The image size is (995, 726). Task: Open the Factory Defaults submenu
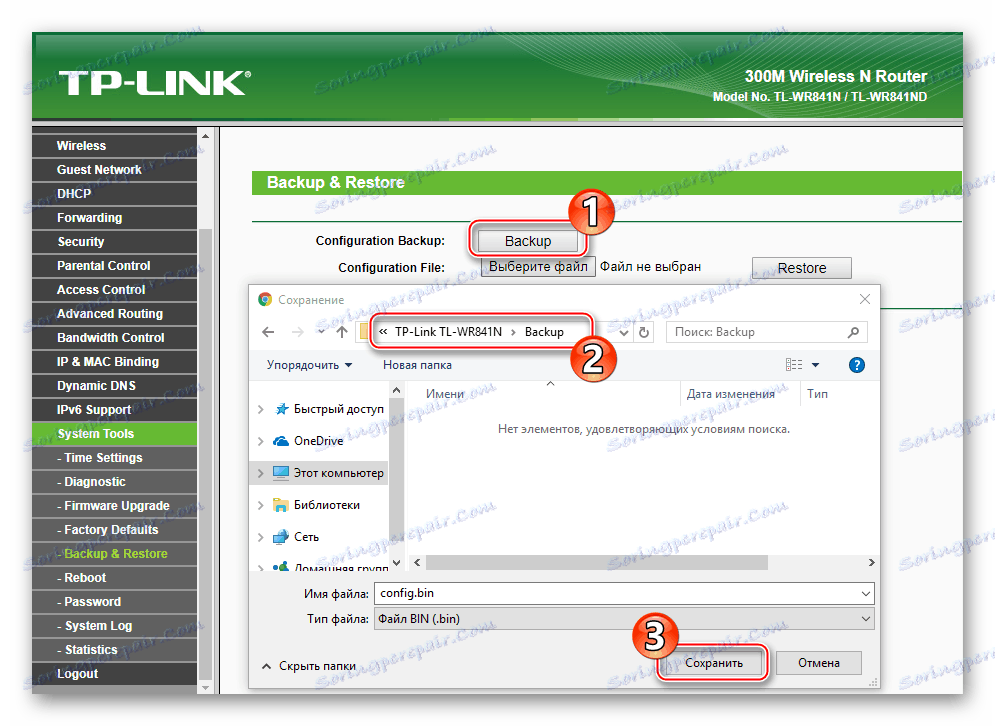tap(115, 530)
